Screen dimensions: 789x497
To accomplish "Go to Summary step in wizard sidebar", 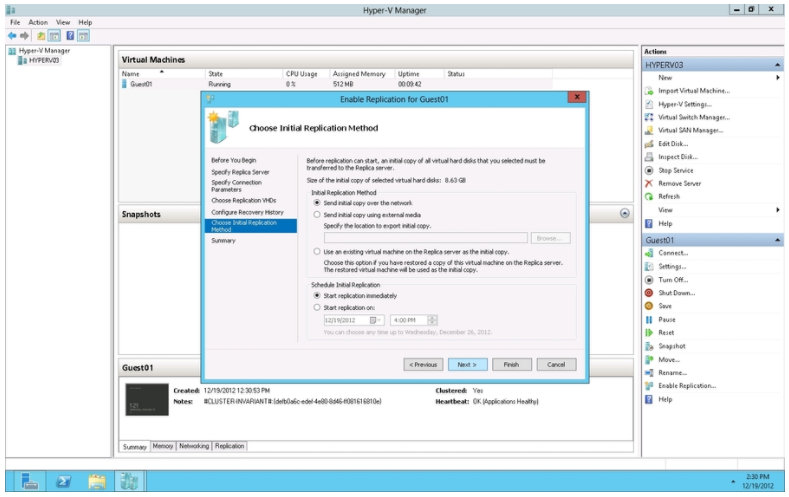I will (x=223, y=240).
